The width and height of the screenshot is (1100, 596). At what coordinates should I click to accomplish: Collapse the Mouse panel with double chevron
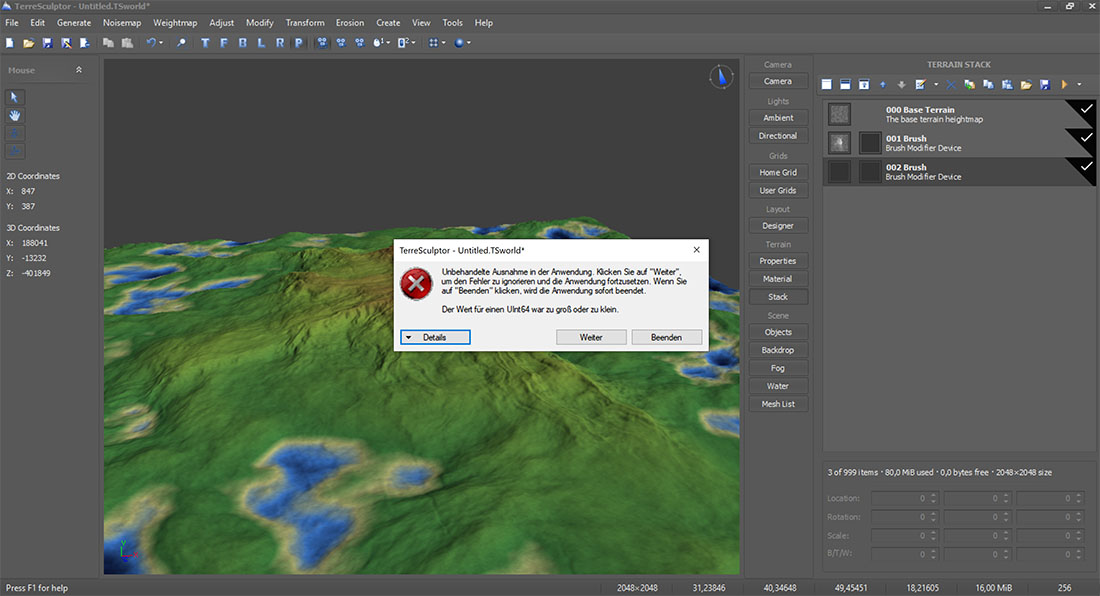[x=79, y=69]
